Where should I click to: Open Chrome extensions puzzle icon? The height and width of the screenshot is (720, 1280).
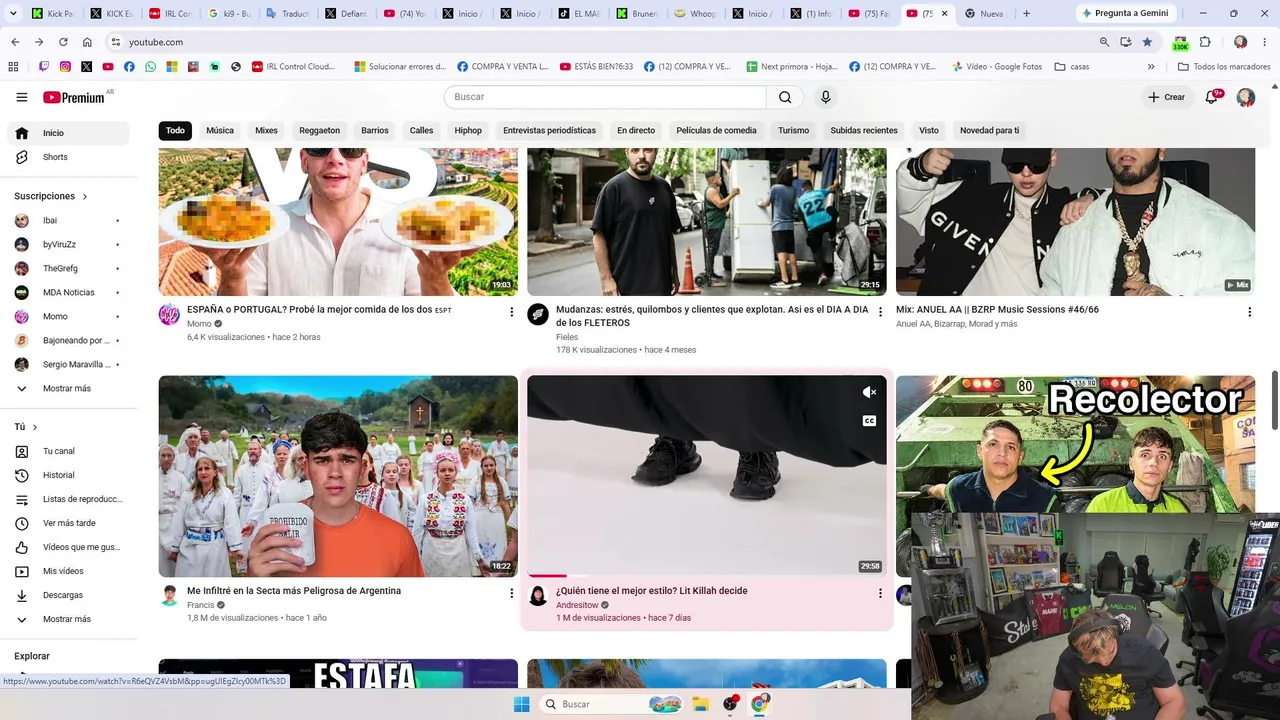click(1205, 42)
